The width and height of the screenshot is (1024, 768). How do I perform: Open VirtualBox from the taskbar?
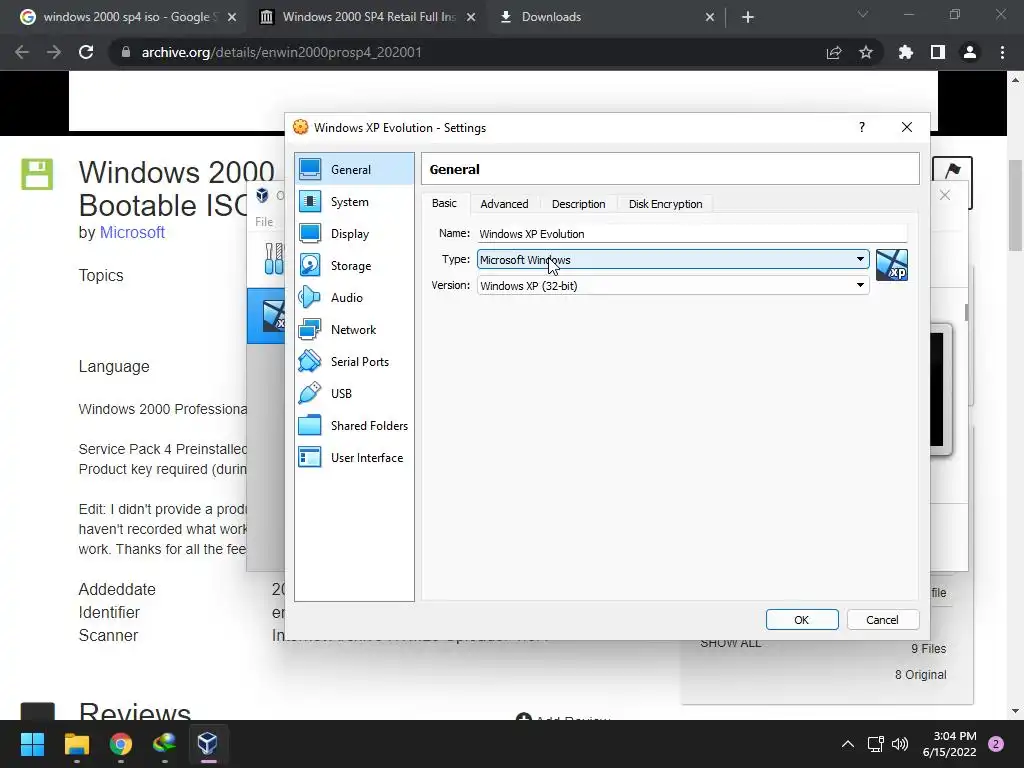(x=208, y=743)
